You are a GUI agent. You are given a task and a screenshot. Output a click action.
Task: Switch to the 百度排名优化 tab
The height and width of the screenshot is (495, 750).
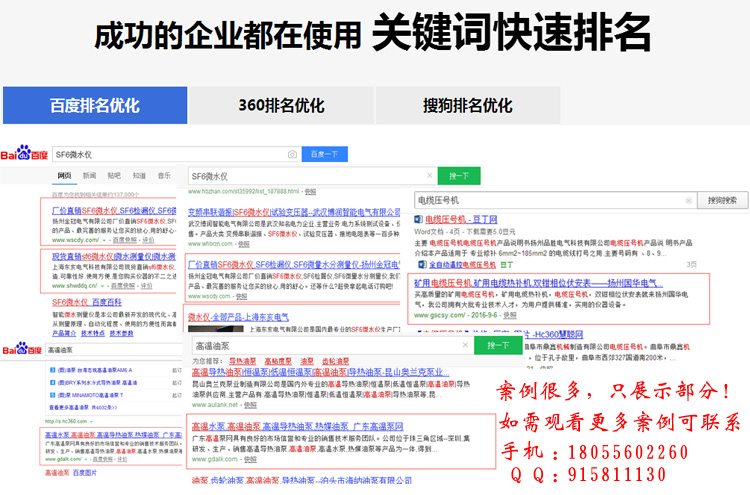coord(95,105)
